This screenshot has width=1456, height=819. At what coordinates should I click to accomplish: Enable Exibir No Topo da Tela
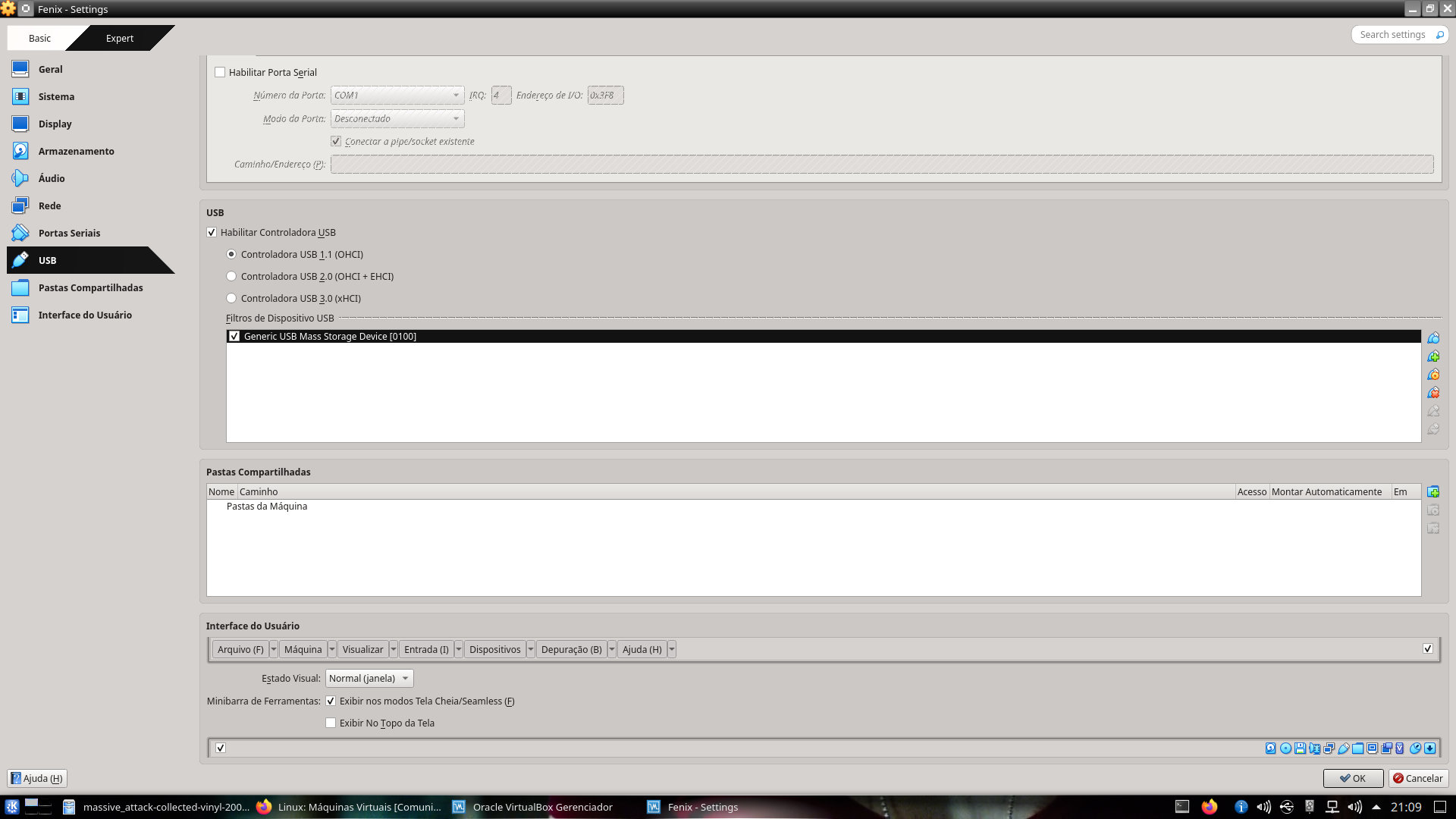point(331,723)
